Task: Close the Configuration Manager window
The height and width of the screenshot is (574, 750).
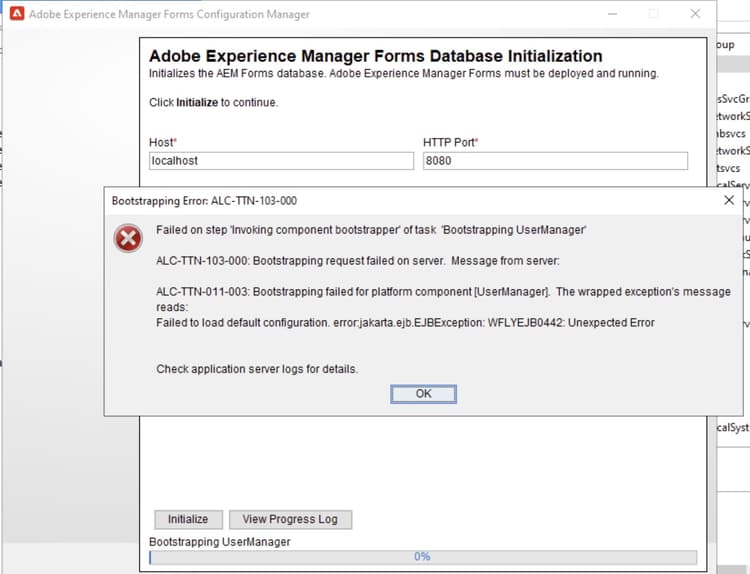Action: click(695, 14)
